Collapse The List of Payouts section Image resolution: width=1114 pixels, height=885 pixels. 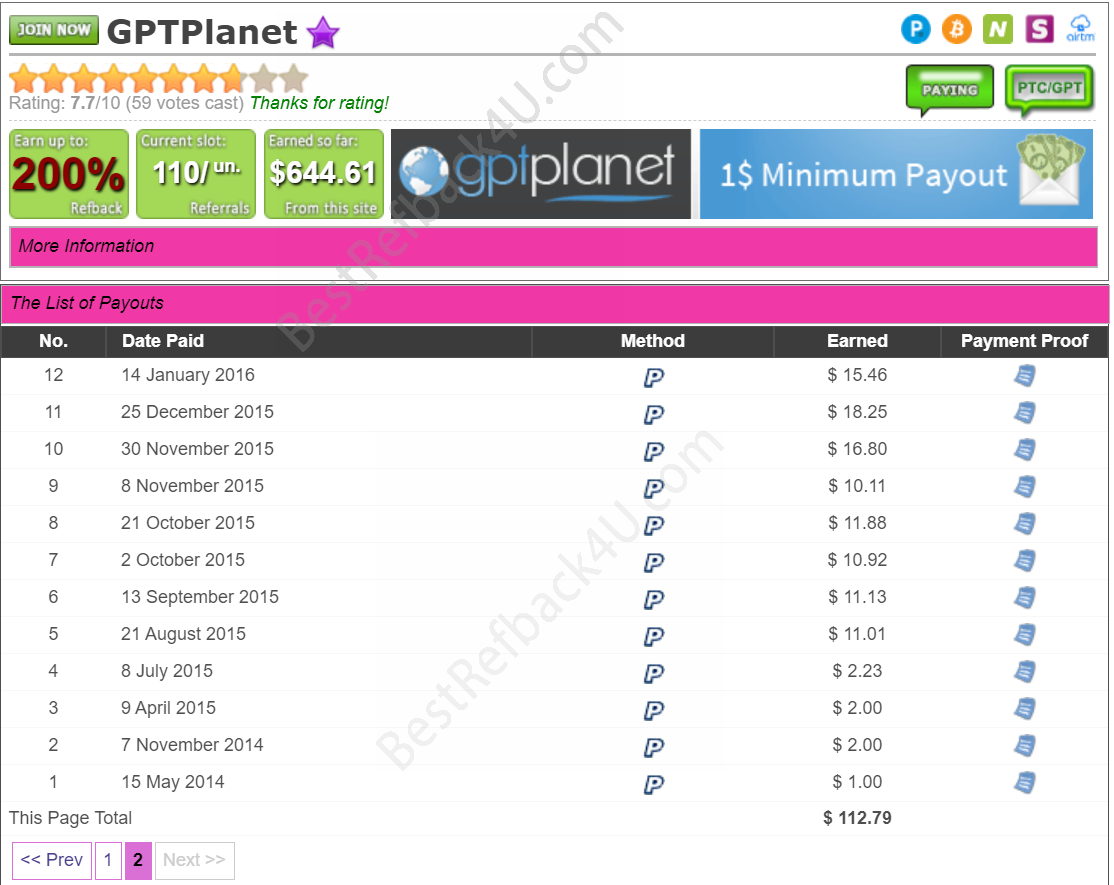click(x=555, y=303)
